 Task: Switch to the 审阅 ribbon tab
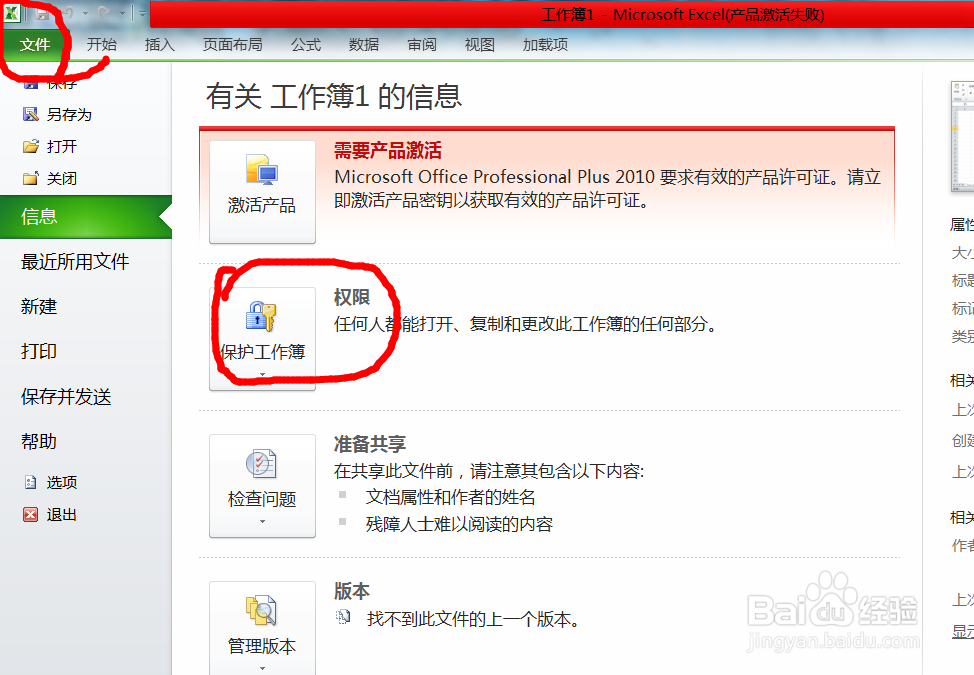point(421,44)
